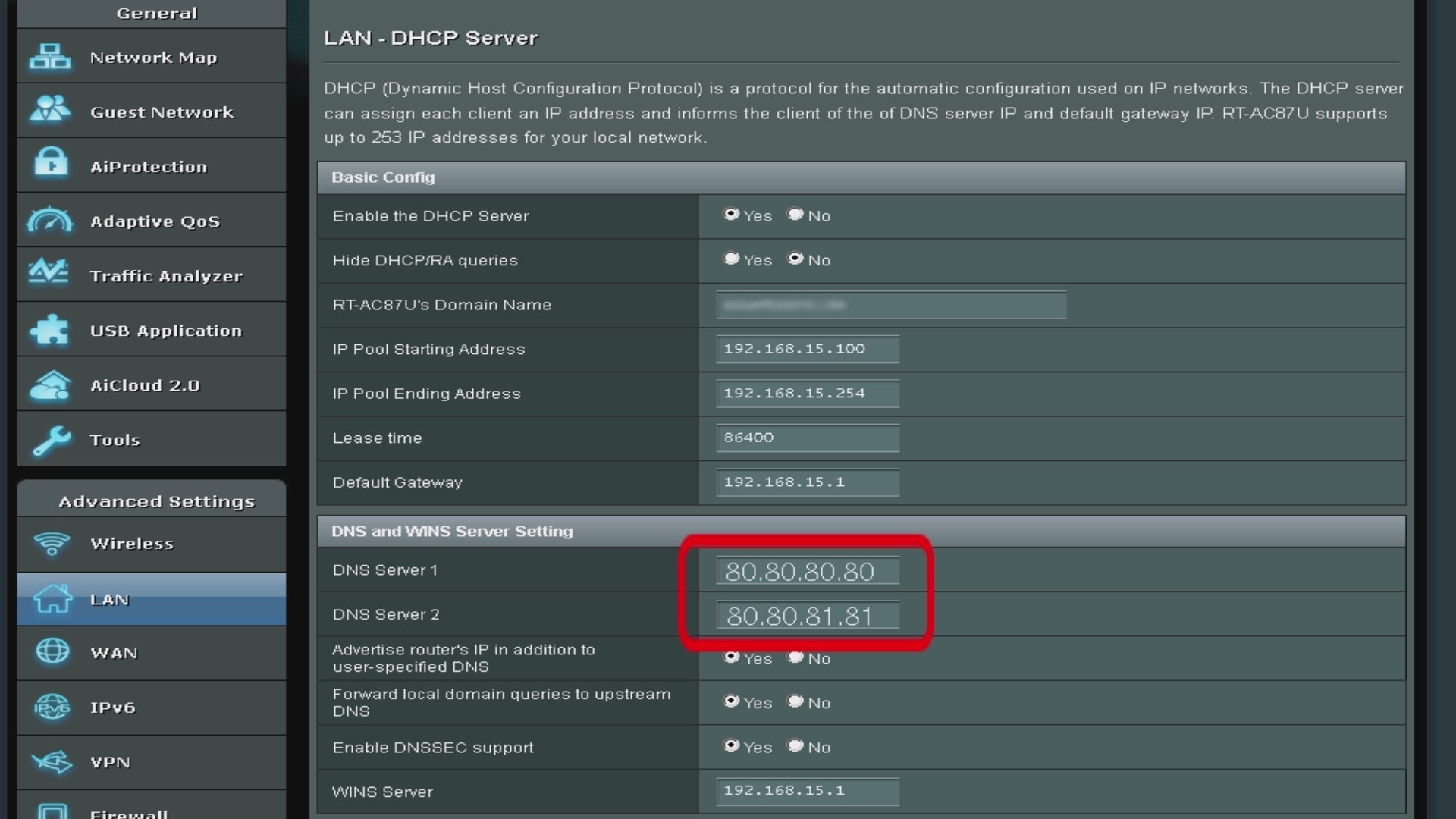Open Wireless advanced settings
The image size is (1456, 819).
[152, 544]
